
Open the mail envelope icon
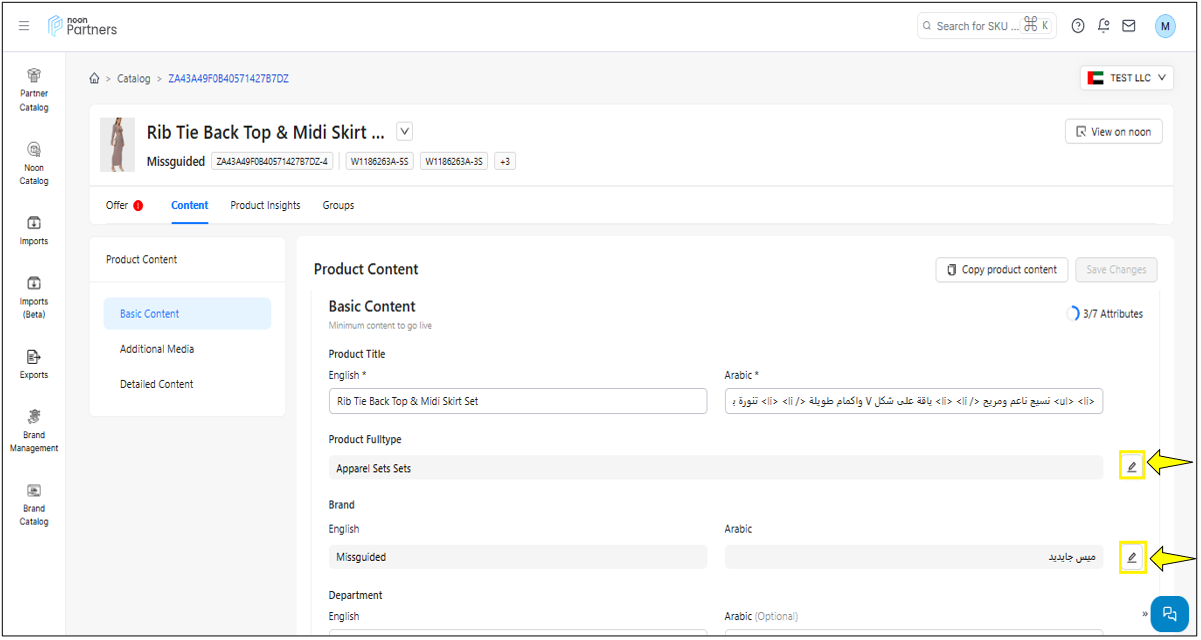coord(1128,26)
